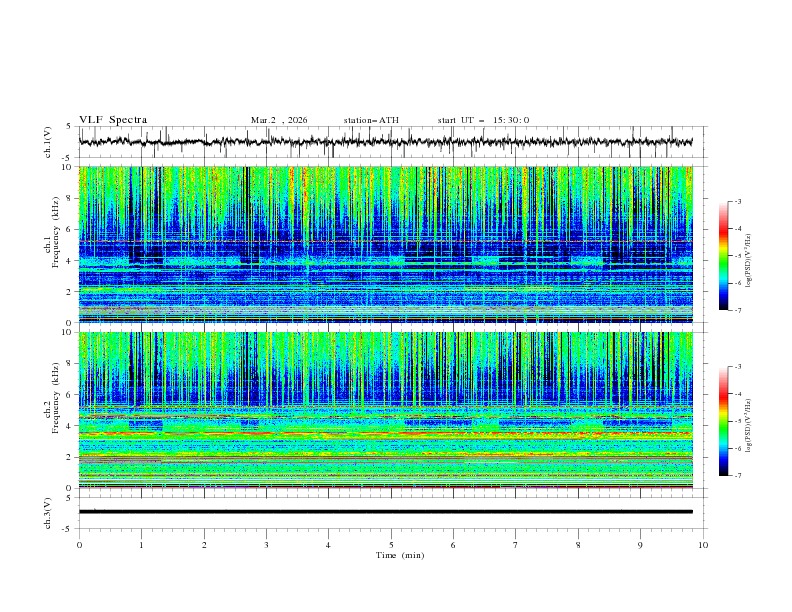Click time axis tick label 3
This screenshot has width=792, height=612.
(266, 545)
